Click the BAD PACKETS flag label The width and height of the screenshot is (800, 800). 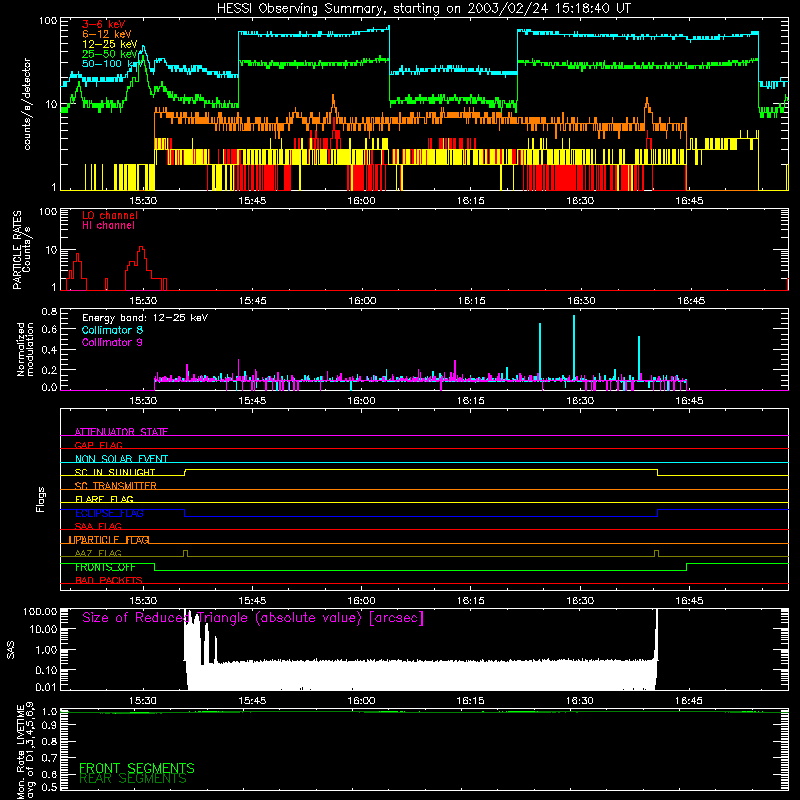point(109,580)
